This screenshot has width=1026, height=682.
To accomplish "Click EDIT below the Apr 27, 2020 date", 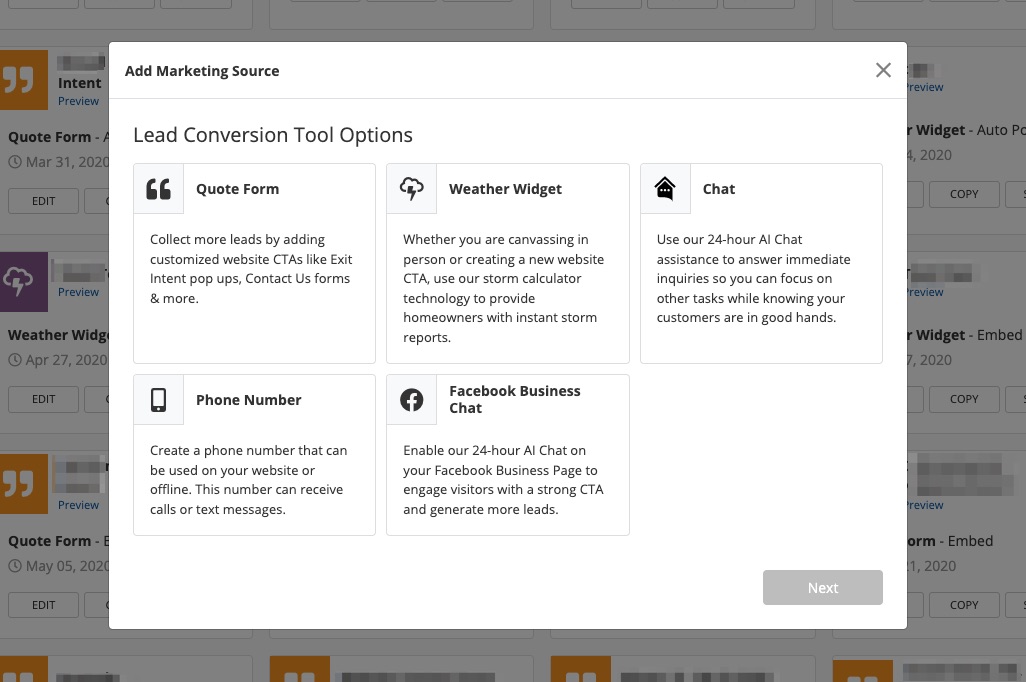I will pyautogui.click(x=44, y=399).
